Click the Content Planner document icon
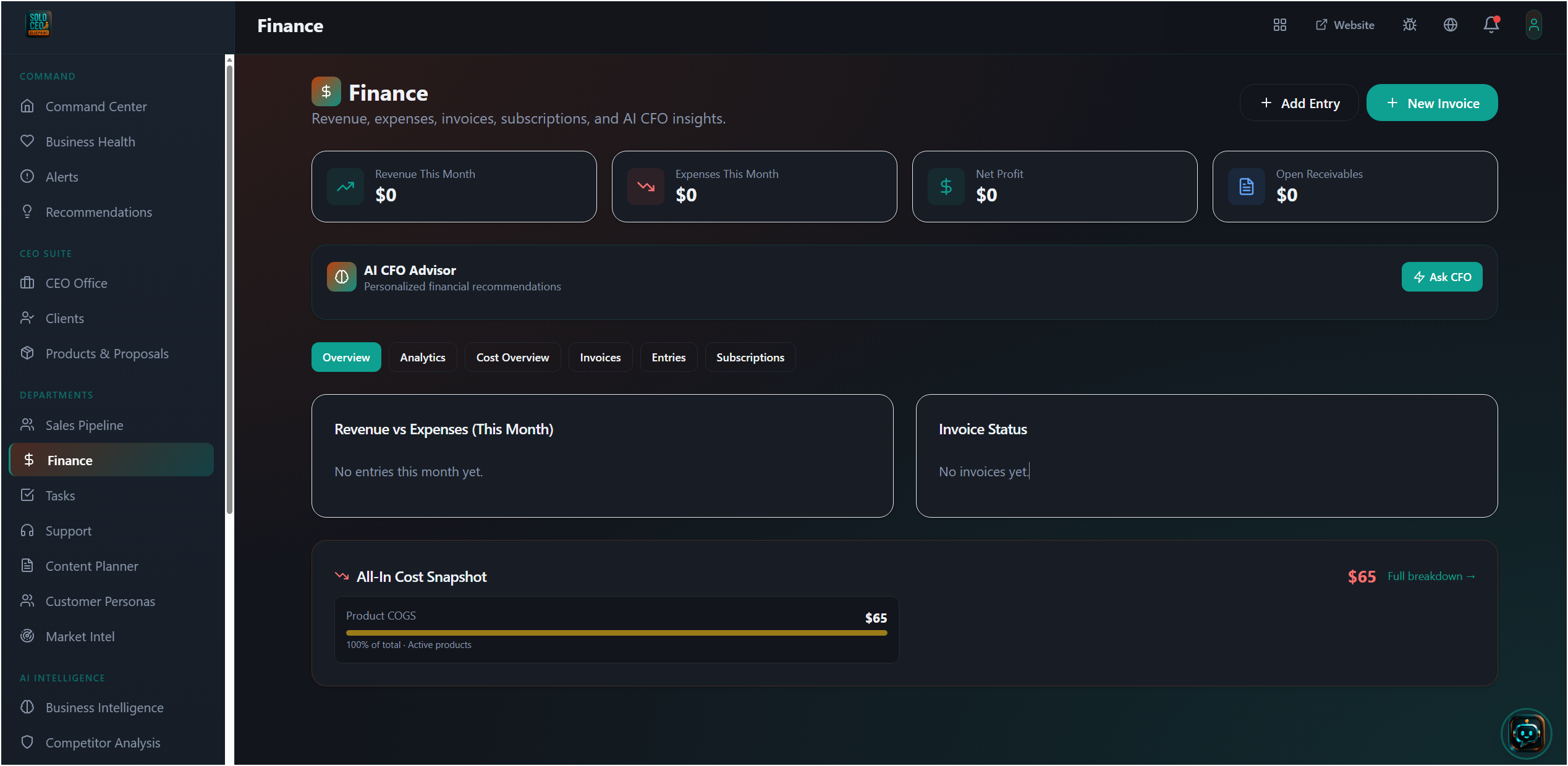The width and height of the screenshot is (1568, 766). click(27, 566)
